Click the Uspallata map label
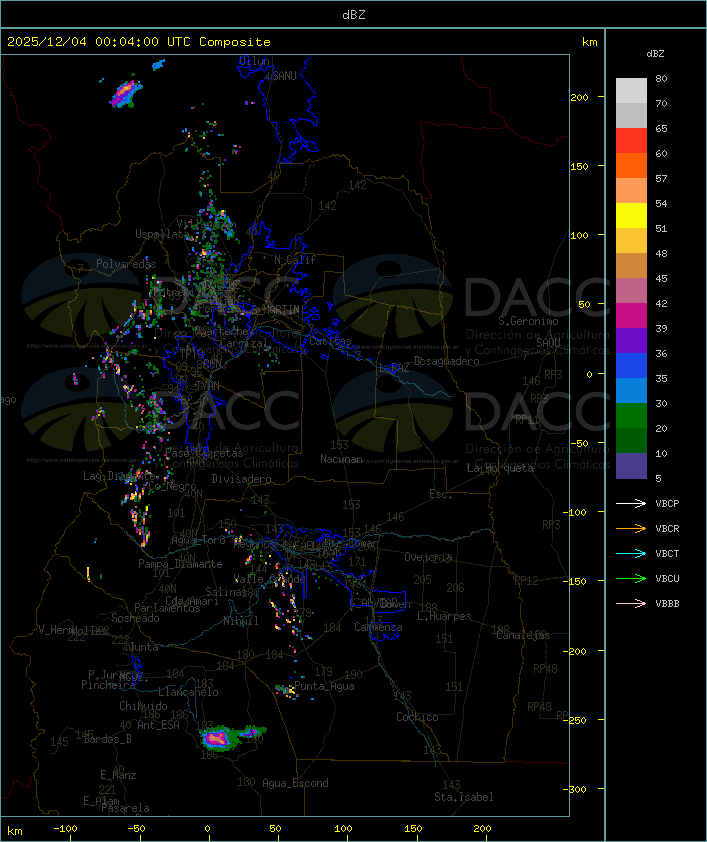 [x=162, y=234]
